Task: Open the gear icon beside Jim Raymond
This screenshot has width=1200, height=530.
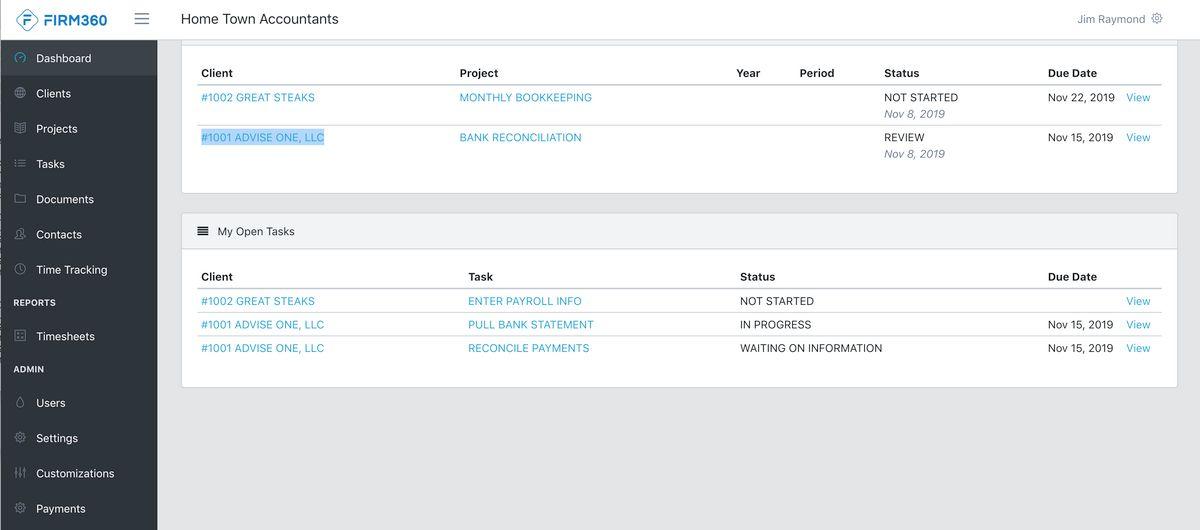Action: pyautogui.click(x=1157, y=19)
